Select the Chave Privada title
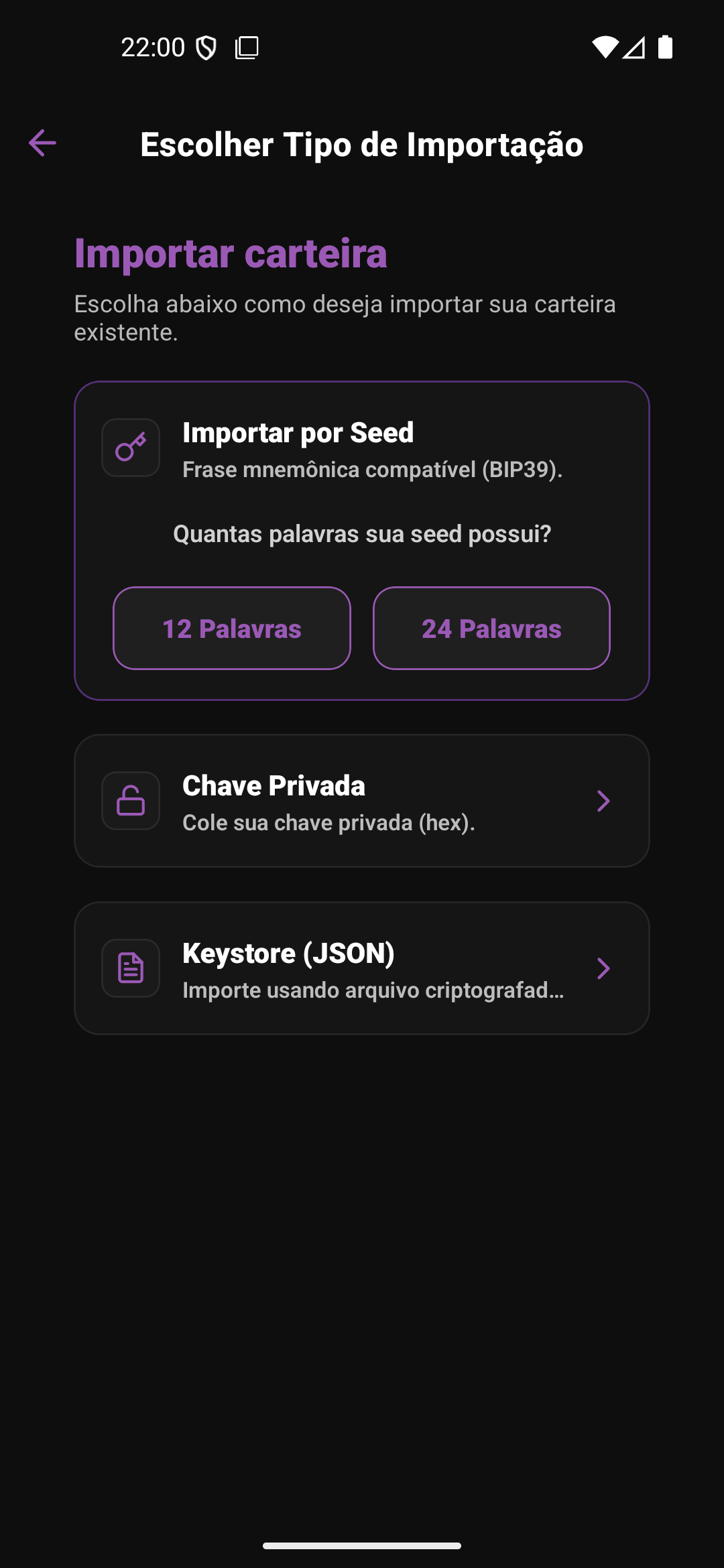724x1568 pixels. 274,786
